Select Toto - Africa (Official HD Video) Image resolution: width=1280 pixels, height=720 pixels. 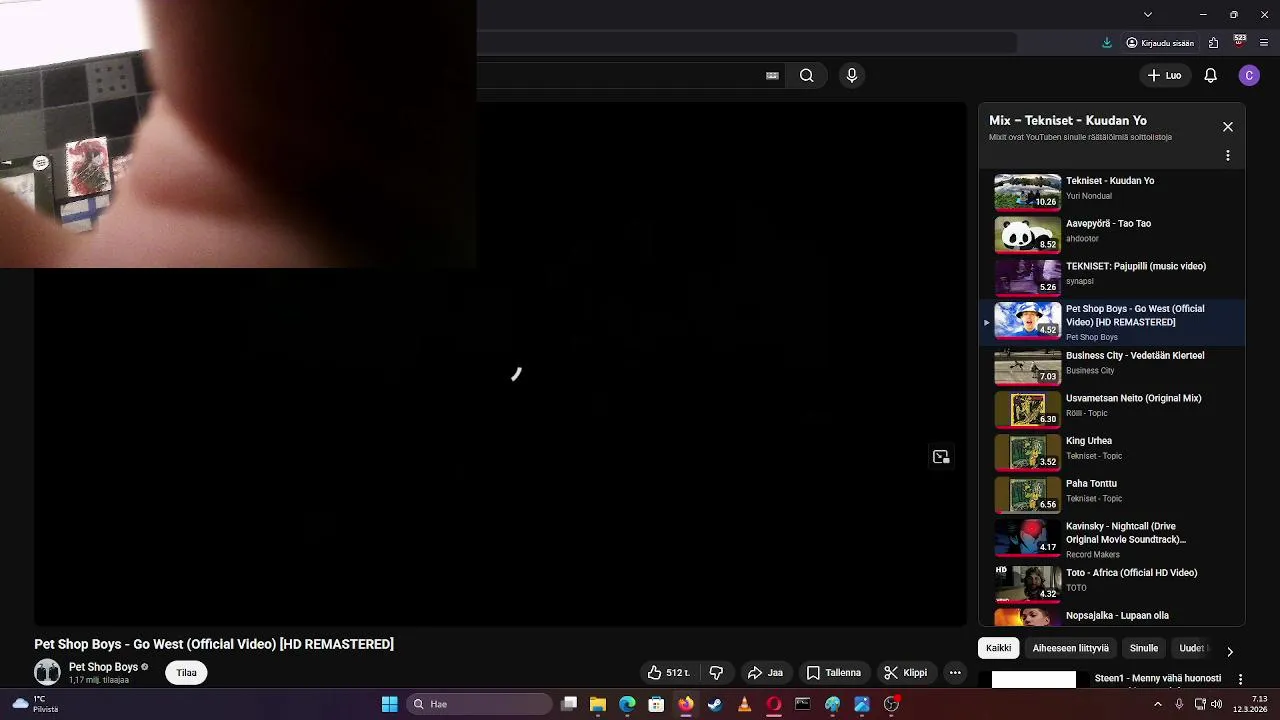coord(1112,583)
